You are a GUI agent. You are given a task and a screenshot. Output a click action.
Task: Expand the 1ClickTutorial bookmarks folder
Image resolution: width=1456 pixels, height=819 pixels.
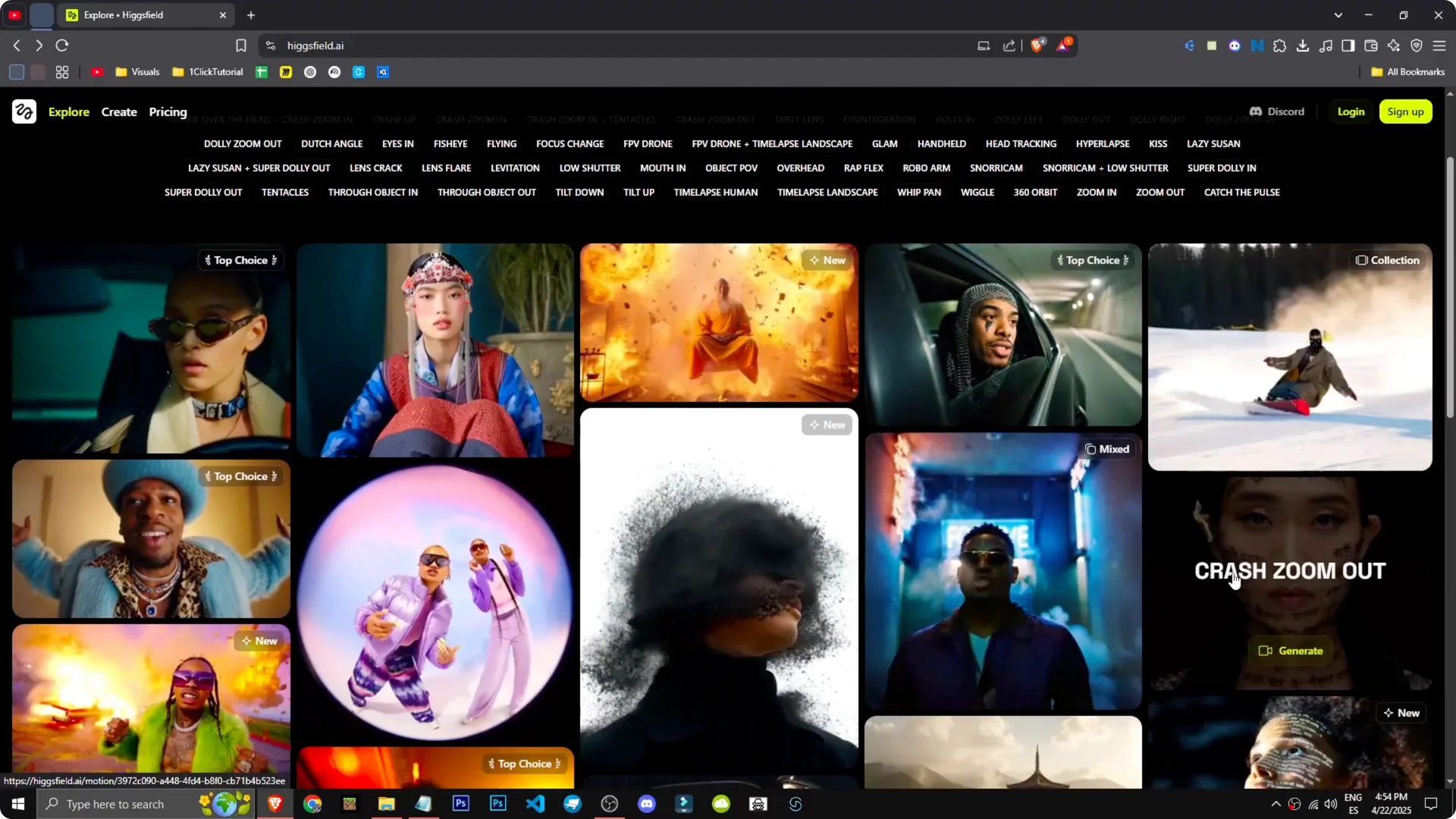[x=207, y=71]
